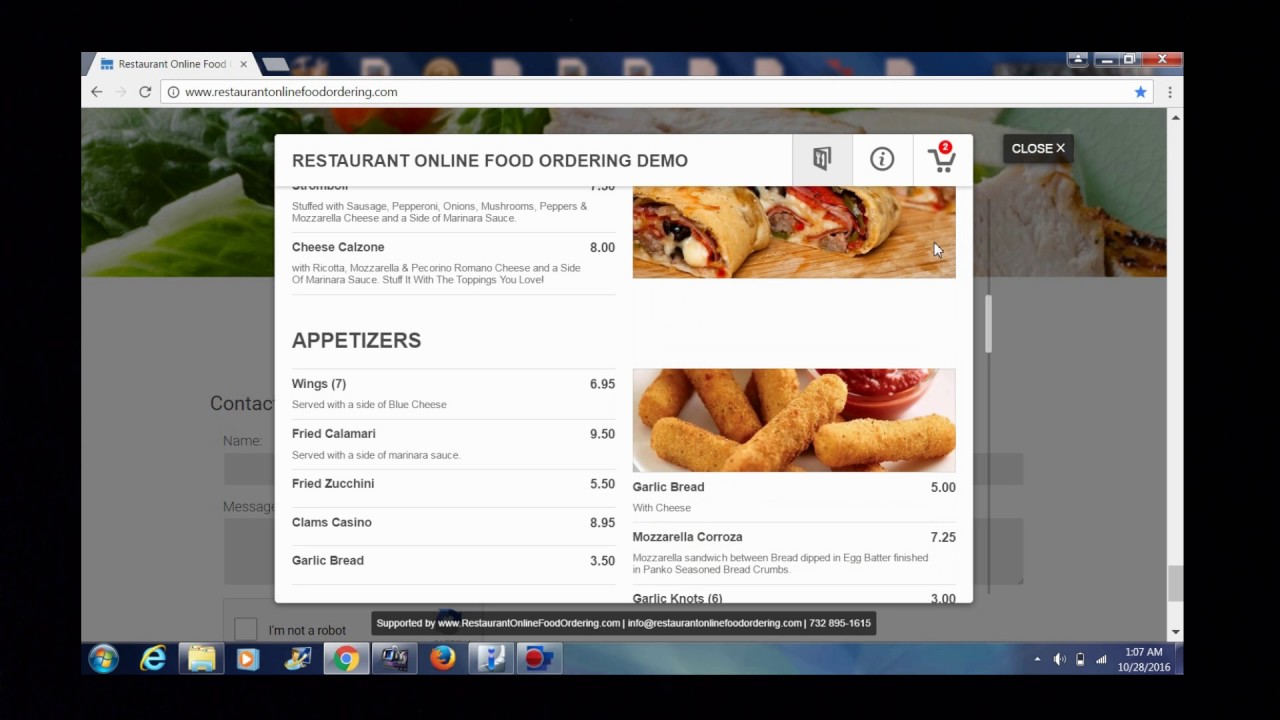Click the mozzarella sticks appetizer photo
Viewport: 1280px width, 720px height.
794,420
